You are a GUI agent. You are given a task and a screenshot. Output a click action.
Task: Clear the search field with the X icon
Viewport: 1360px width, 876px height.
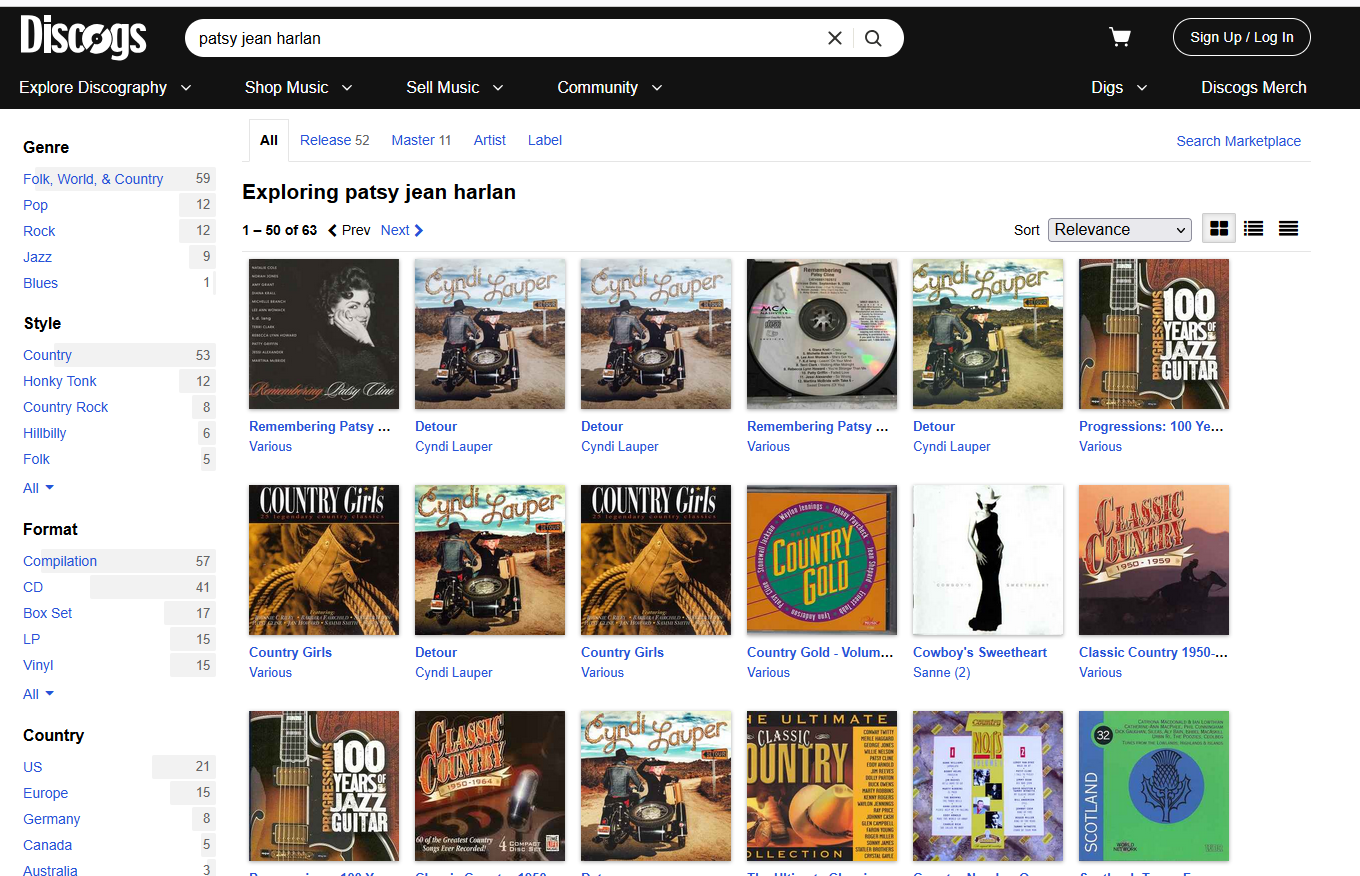[835, 38]
